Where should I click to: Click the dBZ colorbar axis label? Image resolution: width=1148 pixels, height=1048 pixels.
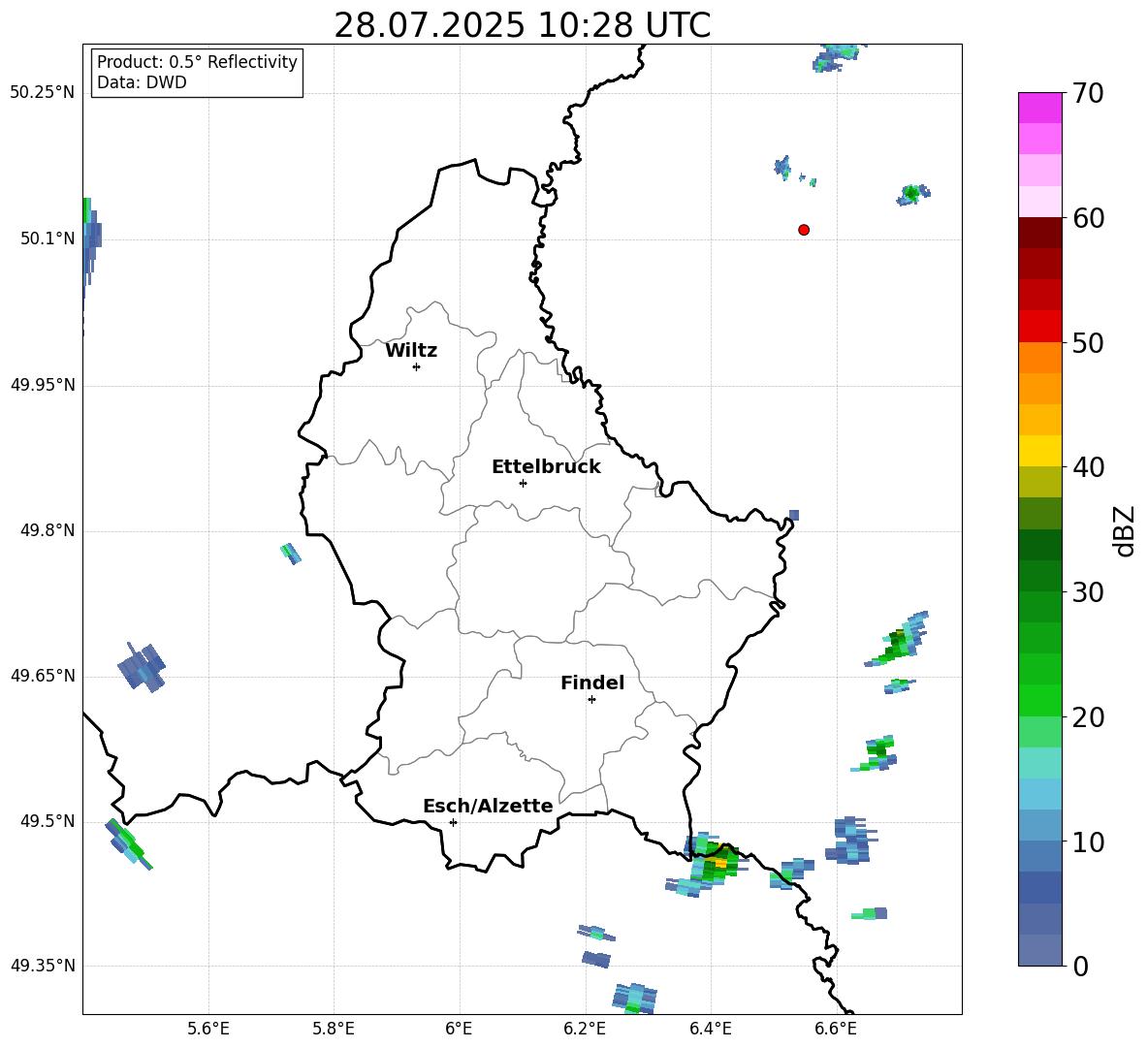[x=1126, y=530]
